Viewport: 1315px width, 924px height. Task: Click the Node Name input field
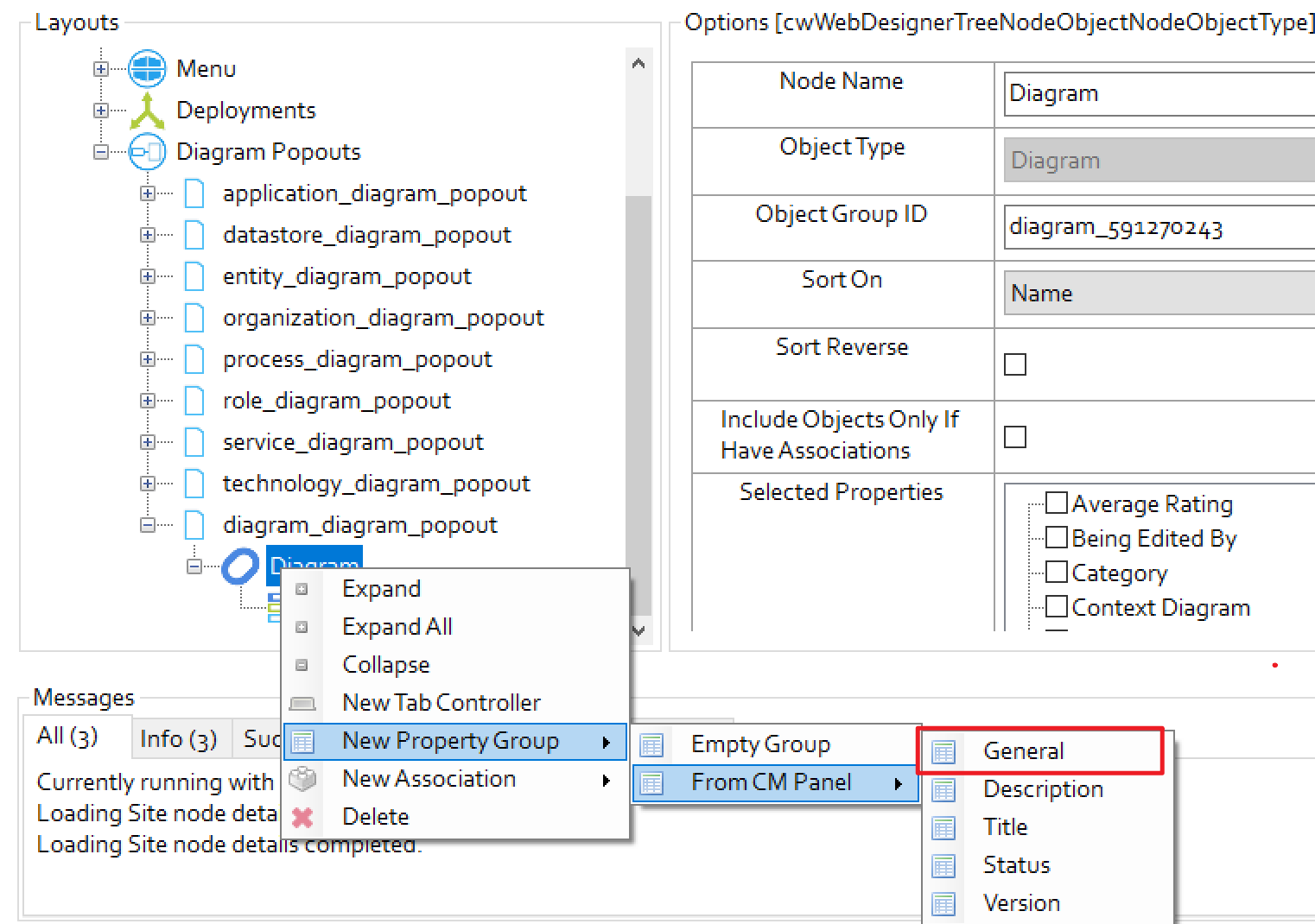1159,93
